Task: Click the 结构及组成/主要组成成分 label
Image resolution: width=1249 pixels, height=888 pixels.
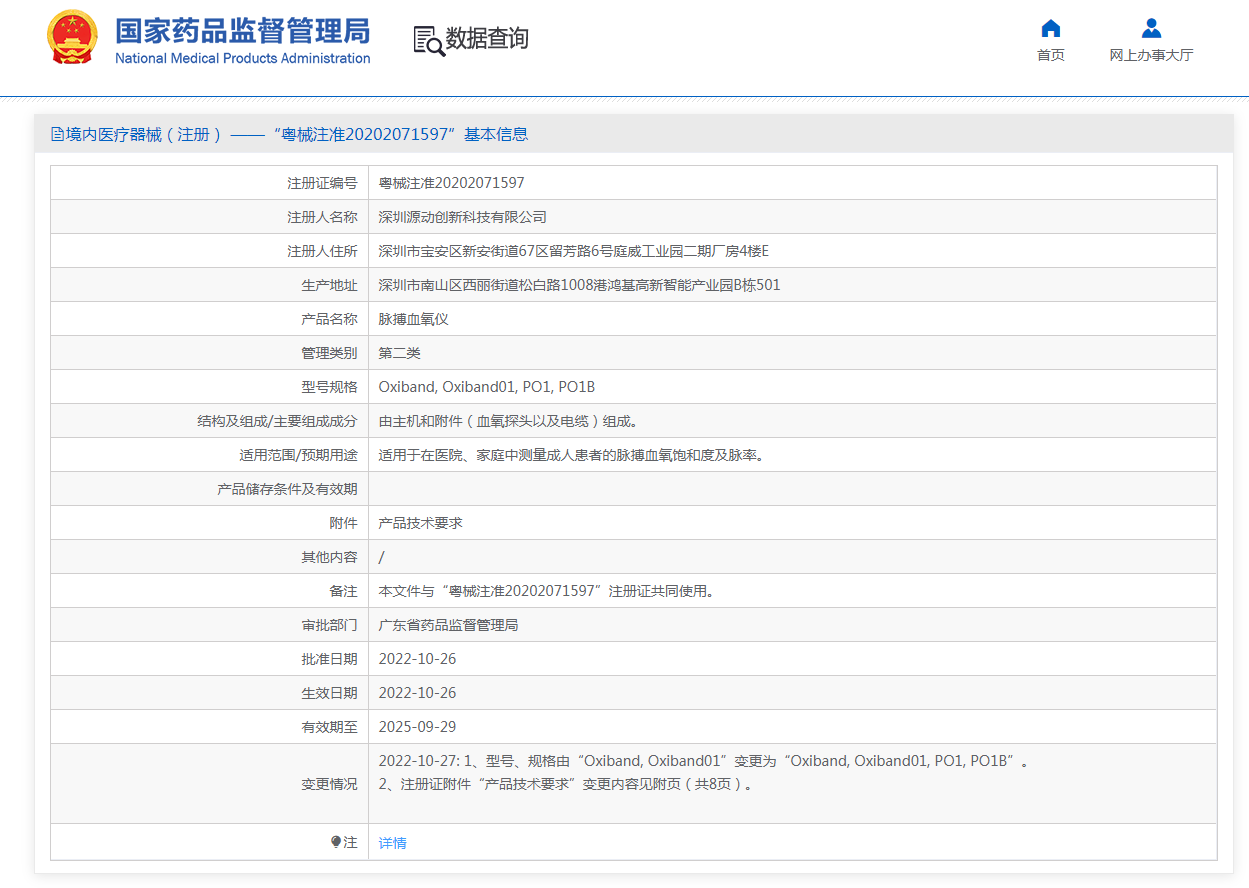Action: click(x=277, y=421)
